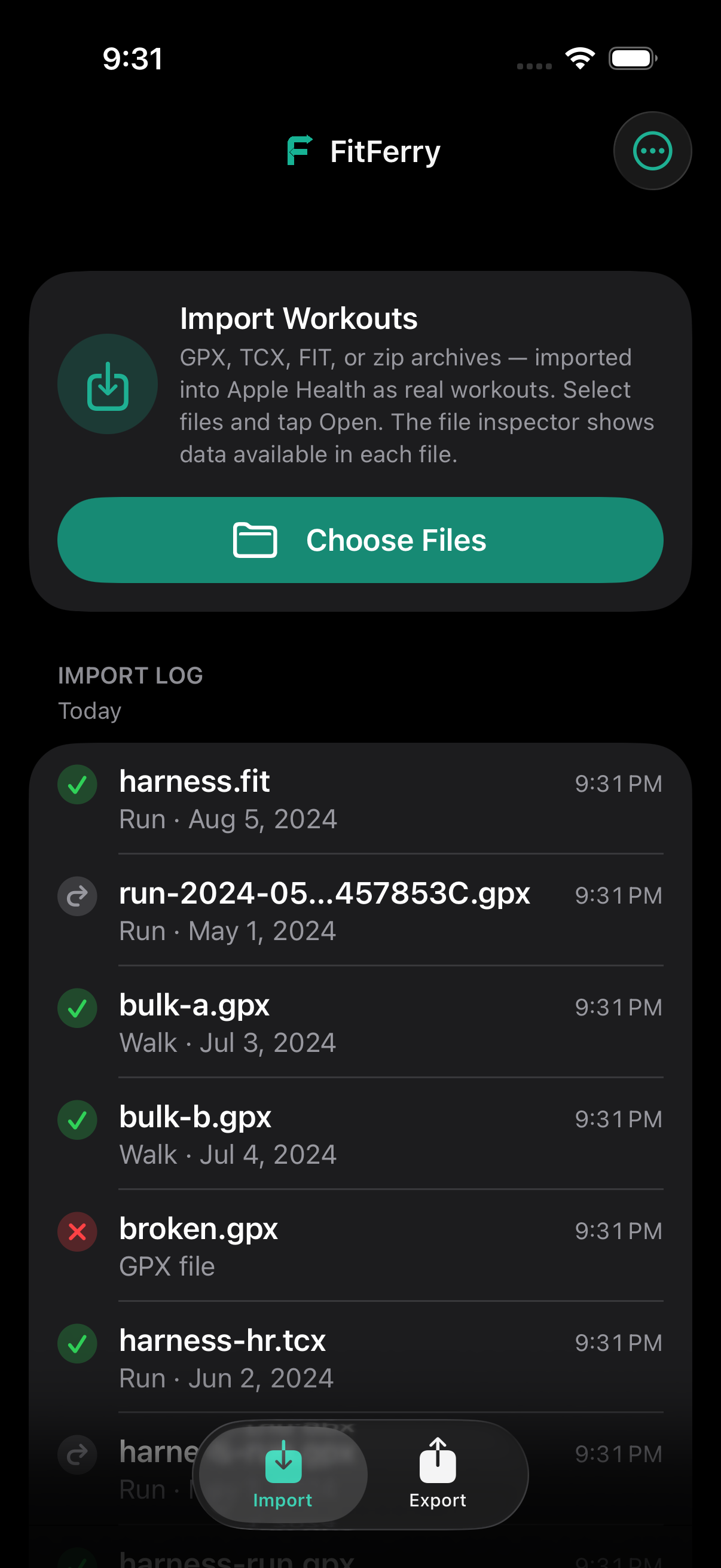
Task: Tap the 'GPX file' subtitle under broken.gpx
Action: (167, 1267)
